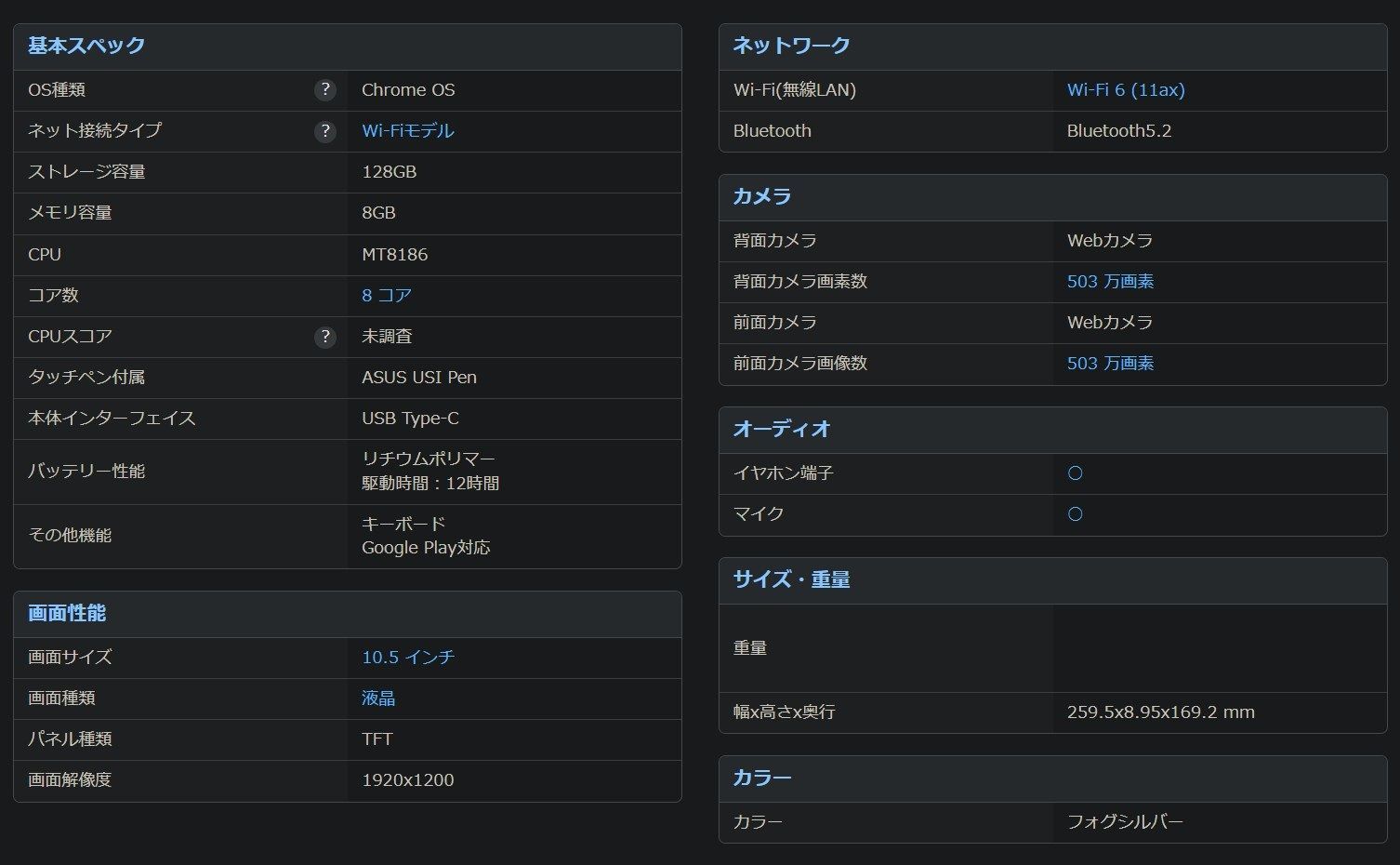
Task: Click the 503 万画素 link for 背面カメラ画素数
Action: [x=1110, y=282]
